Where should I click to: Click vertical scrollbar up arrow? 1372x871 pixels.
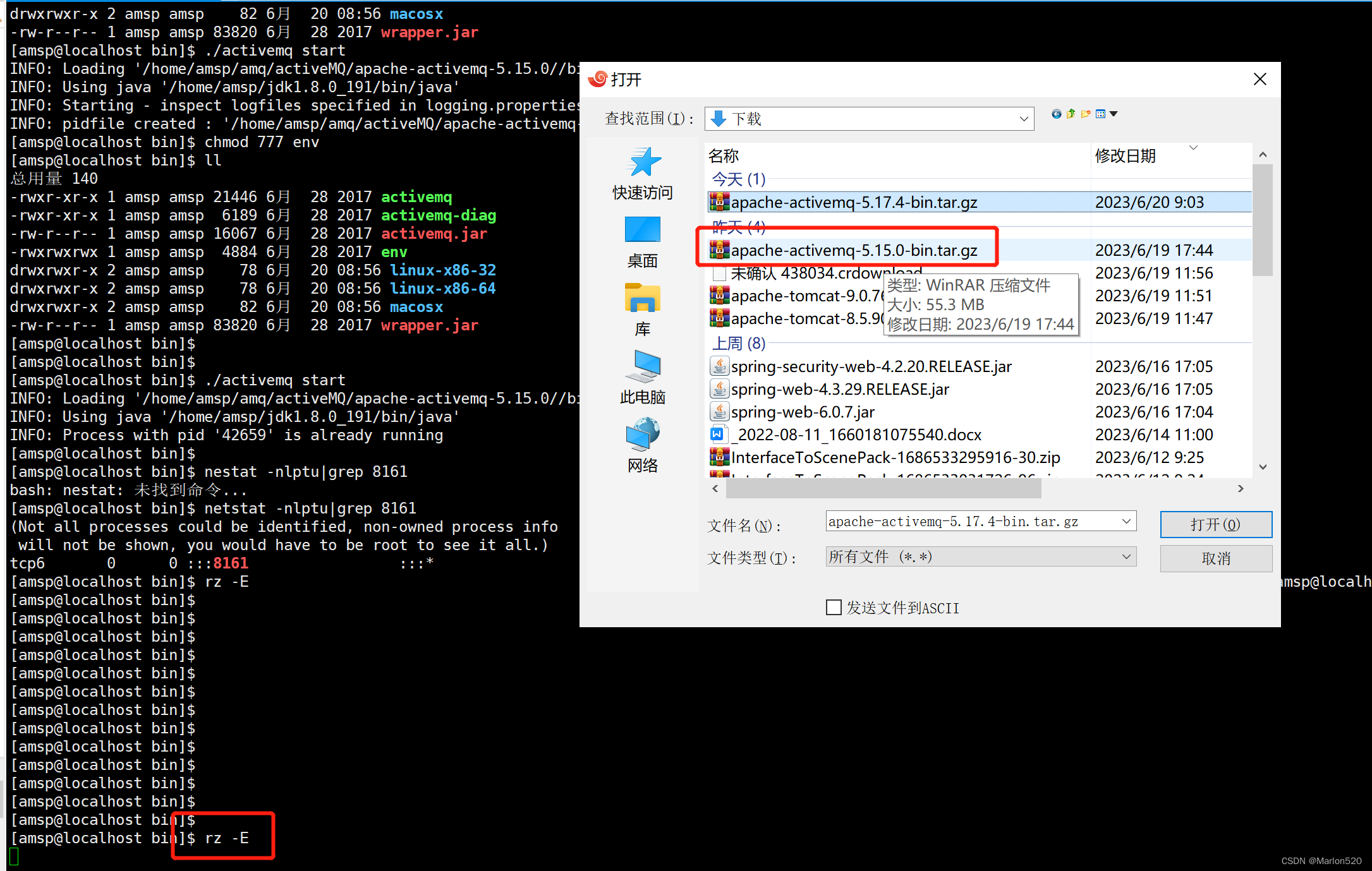pyautogui.click(x=1263, y=155)
